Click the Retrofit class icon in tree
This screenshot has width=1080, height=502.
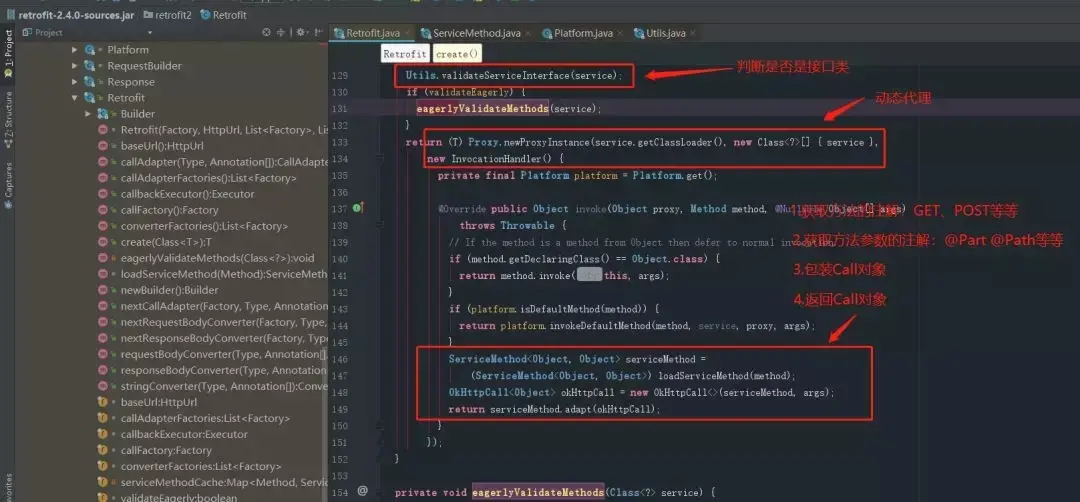click(x=90, y=98)
